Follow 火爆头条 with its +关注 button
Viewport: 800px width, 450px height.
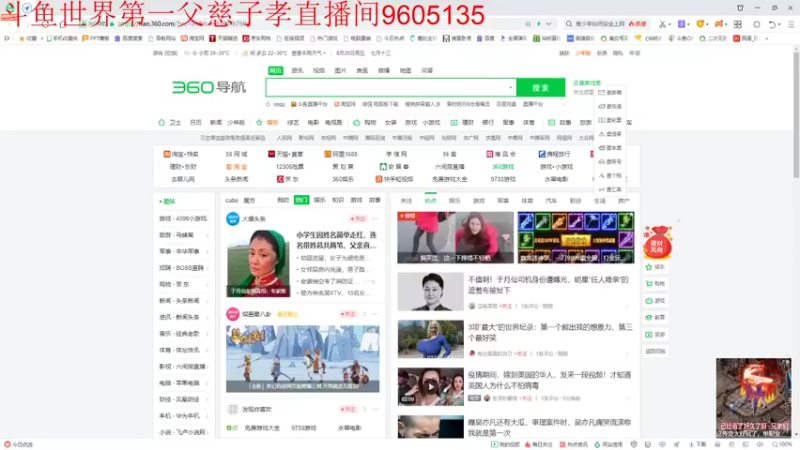click(x=358, y=218)
